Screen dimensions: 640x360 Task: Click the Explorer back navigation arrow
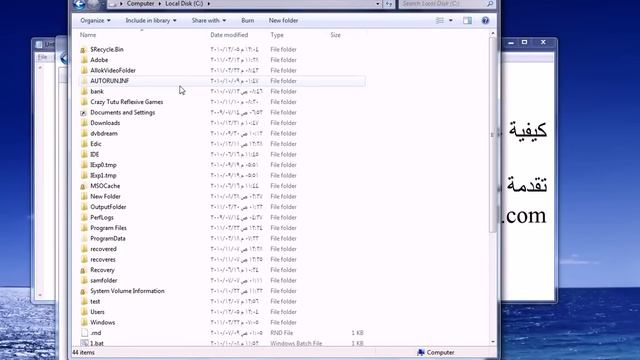tap(80, 4)
